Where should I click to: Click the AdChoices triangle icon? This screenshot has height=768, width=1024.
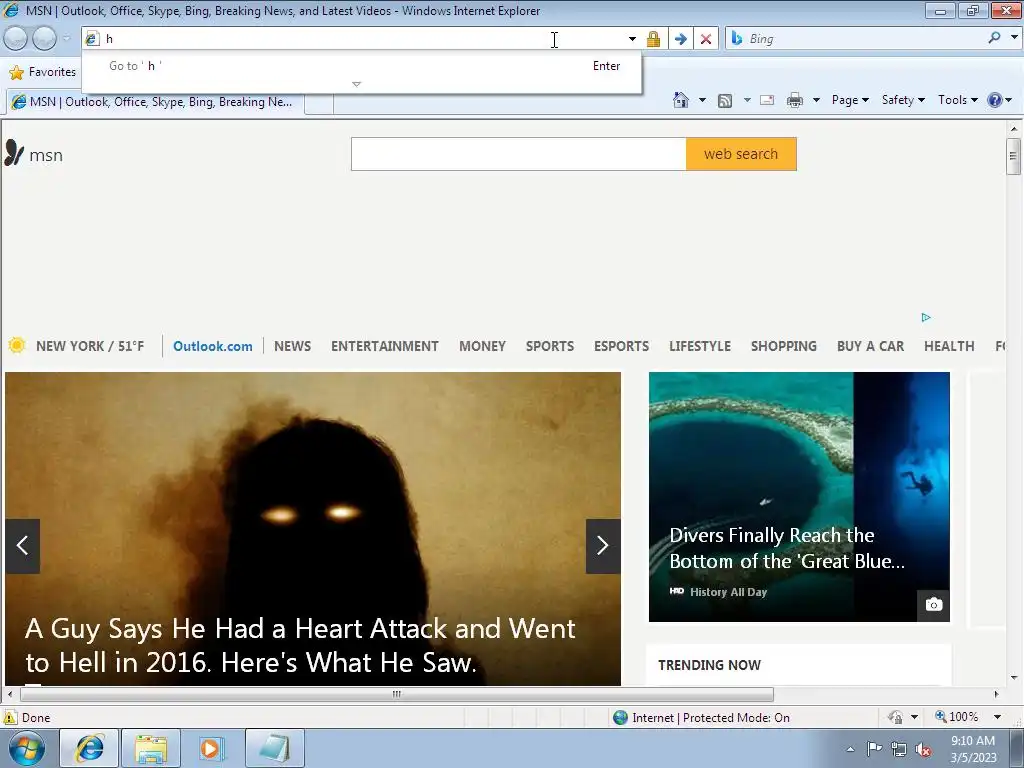click(926, 317)
